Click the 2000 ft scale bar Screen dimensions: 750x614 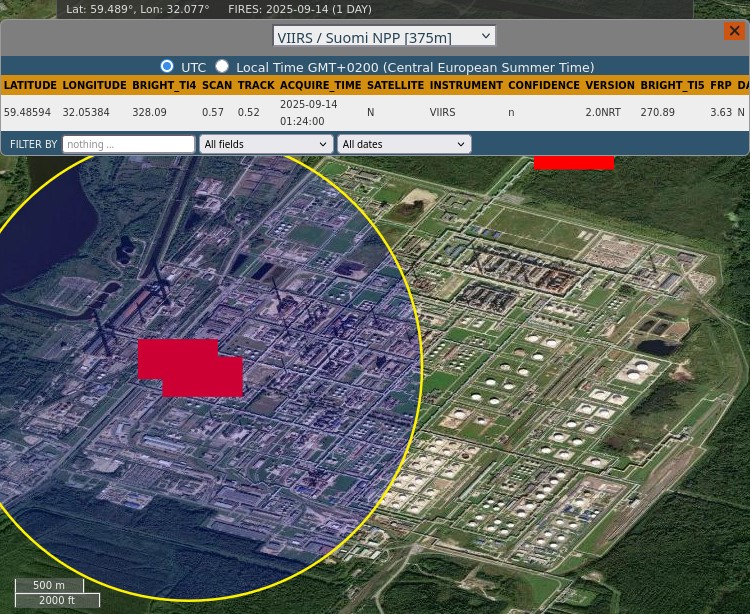57,600
